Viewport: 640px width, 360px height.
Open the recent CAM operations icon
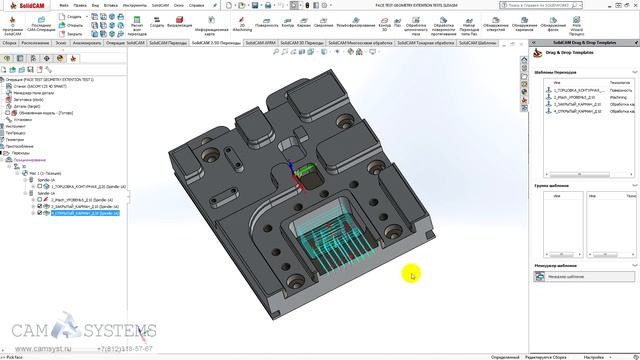point(41,20)
